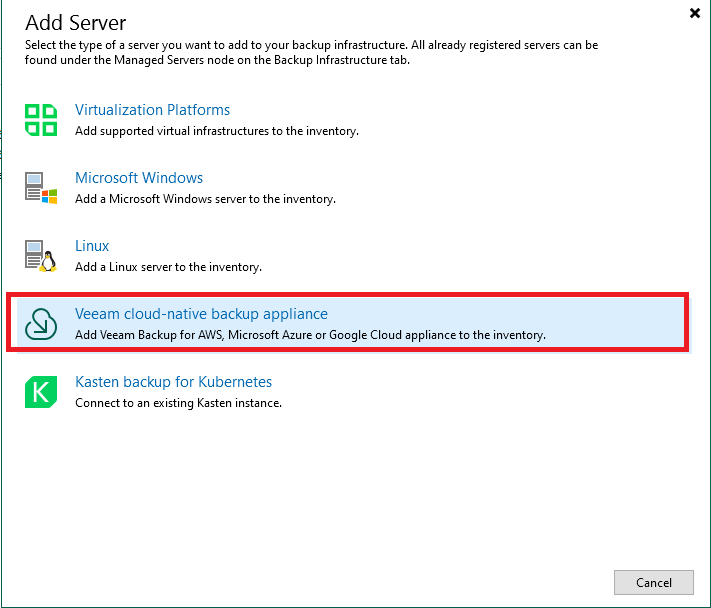Select the Linux server type link

[92, 246]
